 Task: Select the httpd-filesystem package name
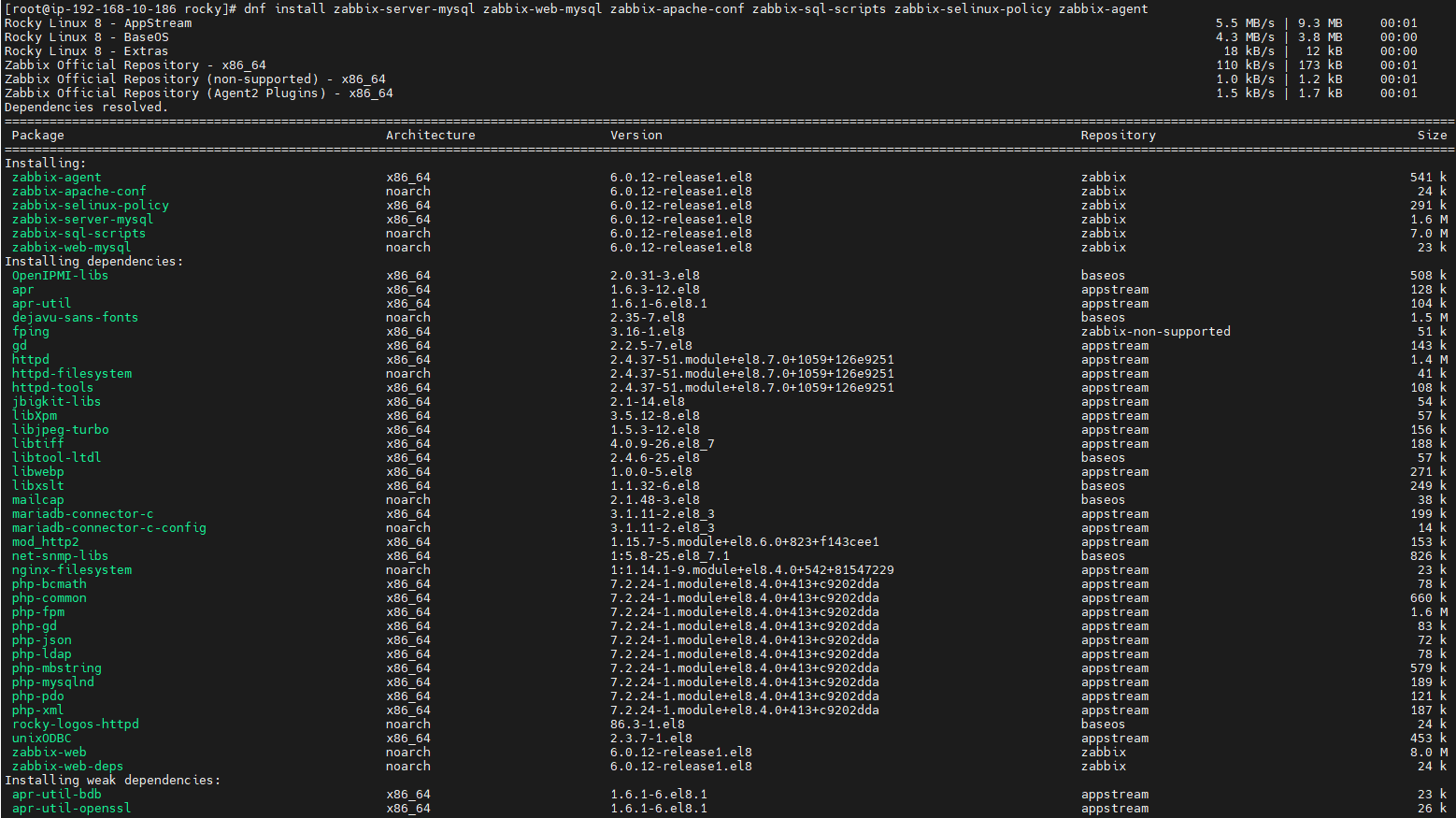tap(71, 373)
